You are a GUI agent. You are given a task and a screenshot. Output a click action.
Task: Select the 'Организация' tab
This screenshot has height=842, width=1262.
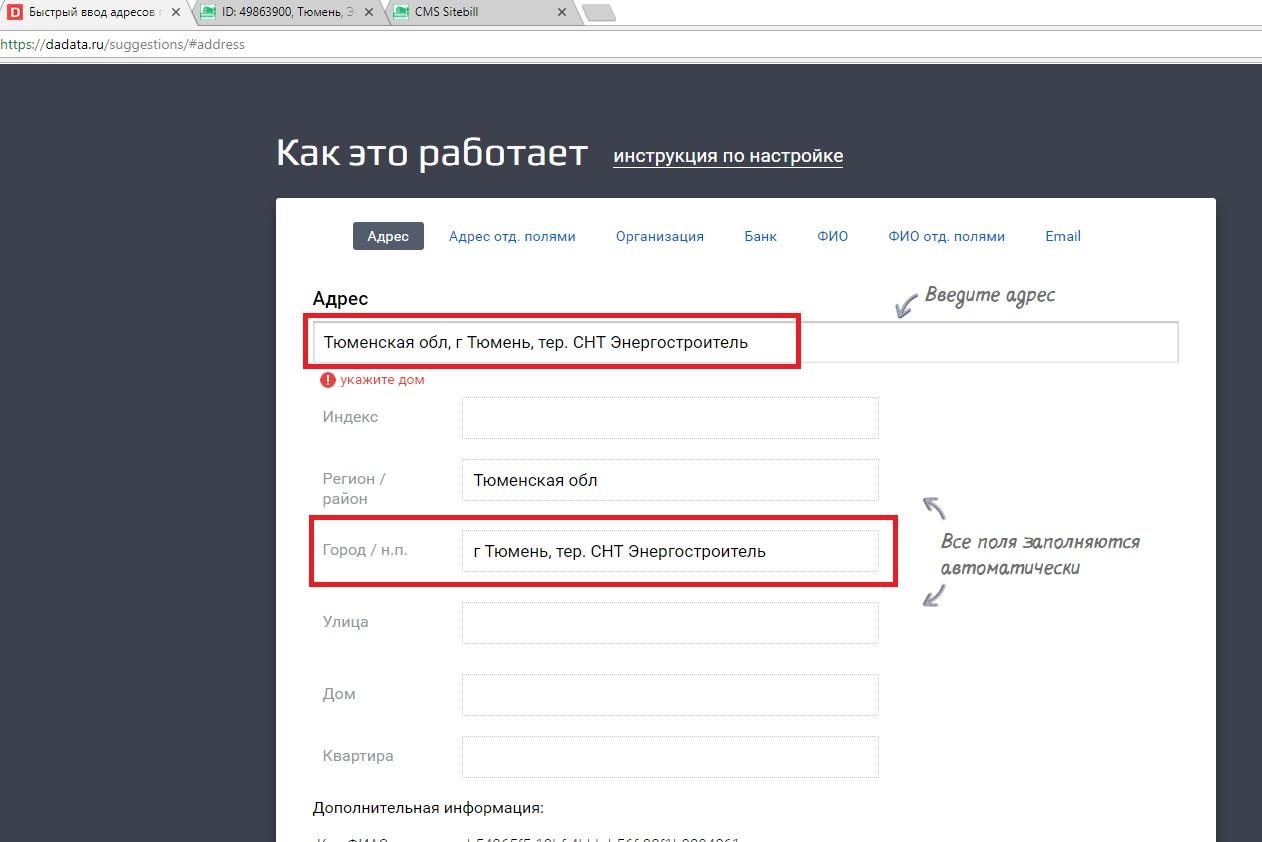pyautogui.click(x=660, y=237)
